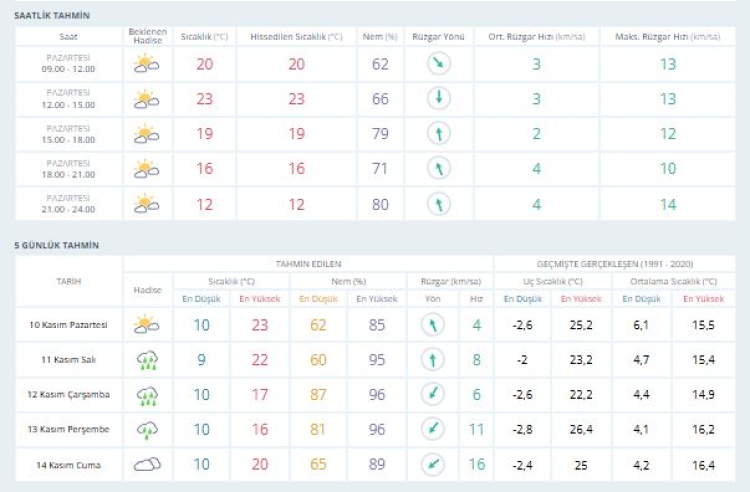750x492 pixels.
Task: Select the wind direction icon for 13 Kasım Perşembe
Action: click(x=432, y=430)
